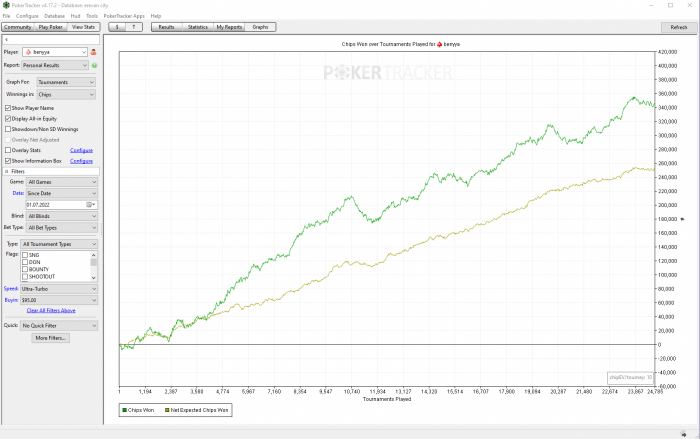Click the green Chips Won legend marker

(125, 410)
